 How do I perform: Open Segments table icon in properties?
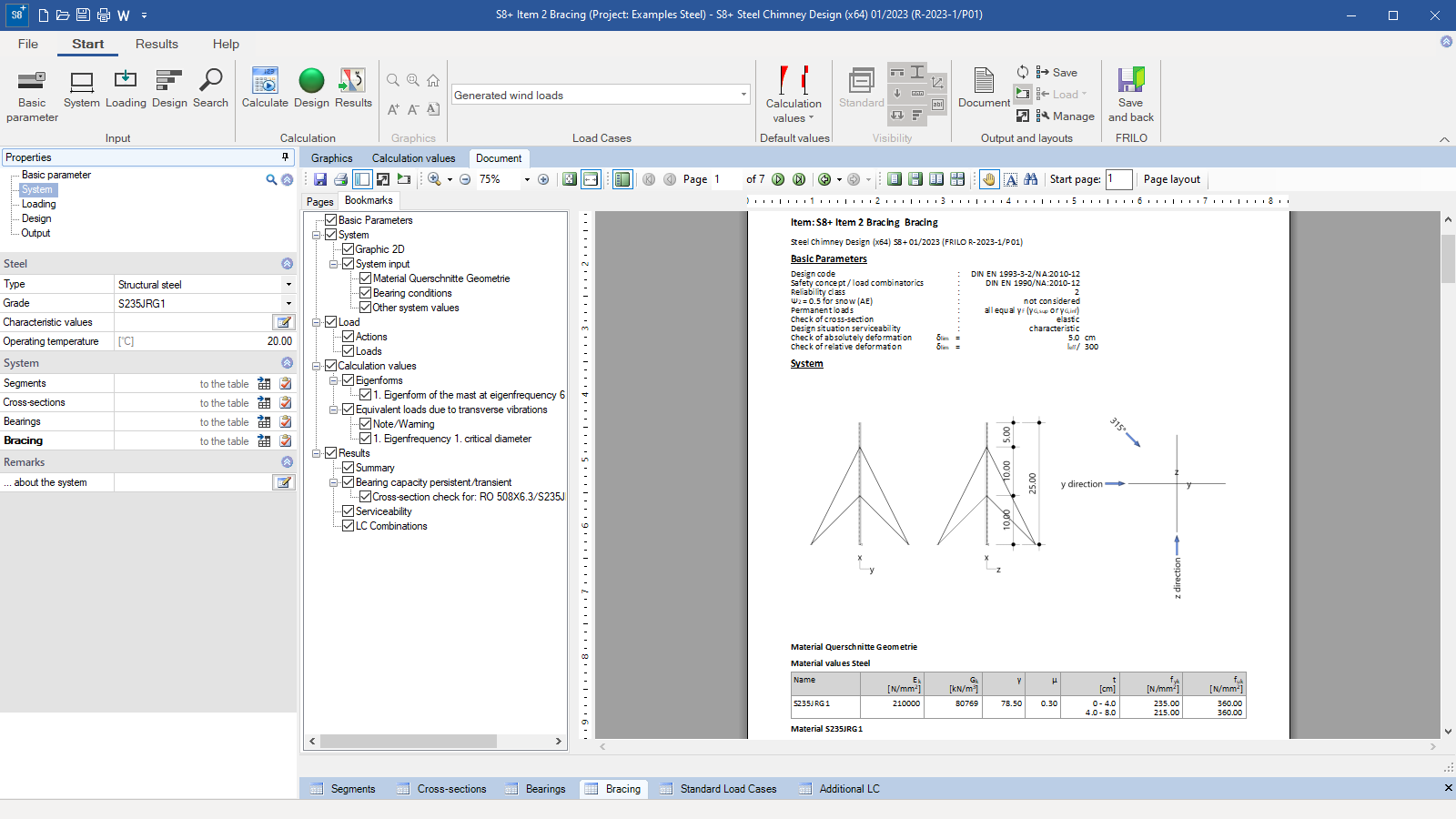click(x=264, y=383)
